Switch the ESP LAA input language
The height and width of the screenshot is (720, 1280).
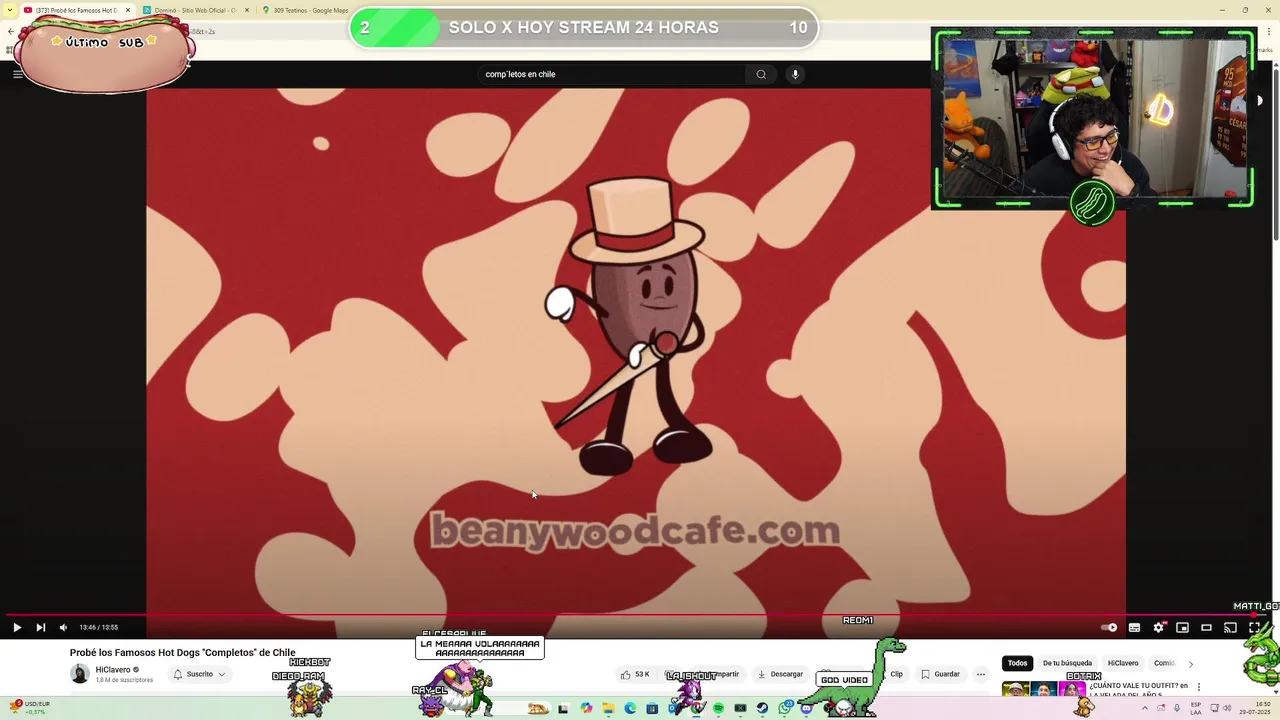tap(1196, 708)
